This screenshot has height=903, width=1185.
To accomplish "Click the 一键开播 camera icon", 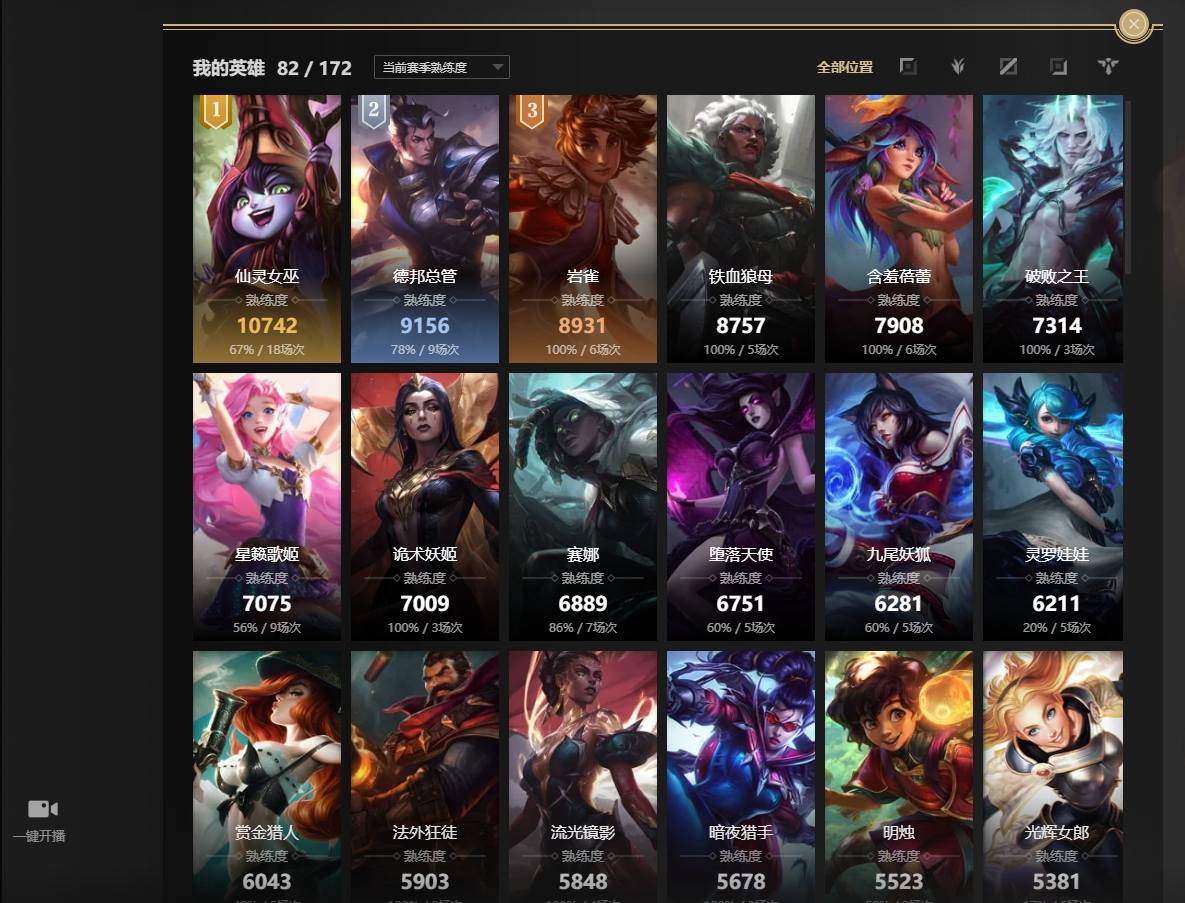I will [x=43, y=809].
